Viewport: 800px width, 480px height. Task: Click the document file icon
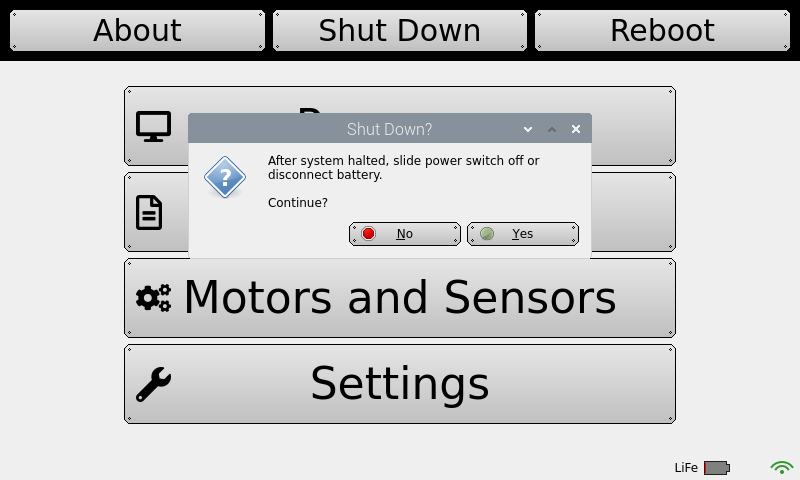click(149, 212)
